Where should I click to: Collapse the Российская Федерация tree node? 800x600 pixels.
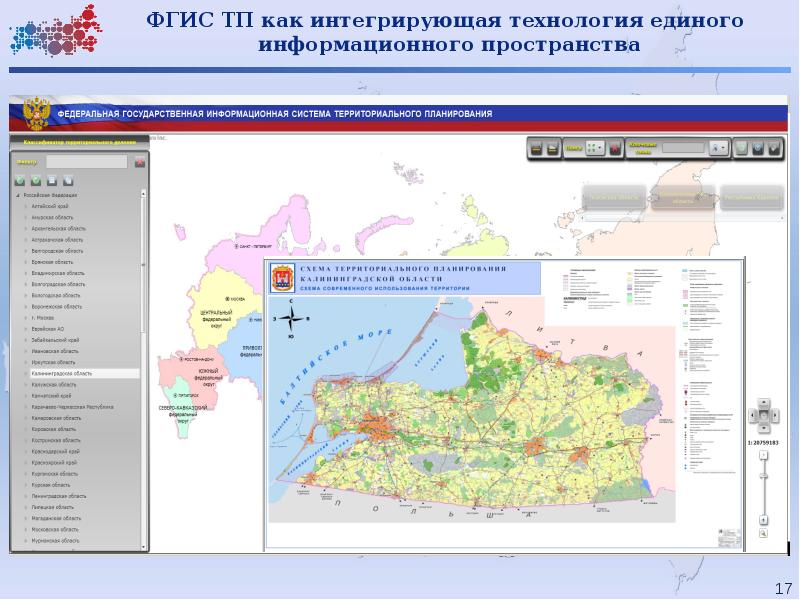[16, 195]
